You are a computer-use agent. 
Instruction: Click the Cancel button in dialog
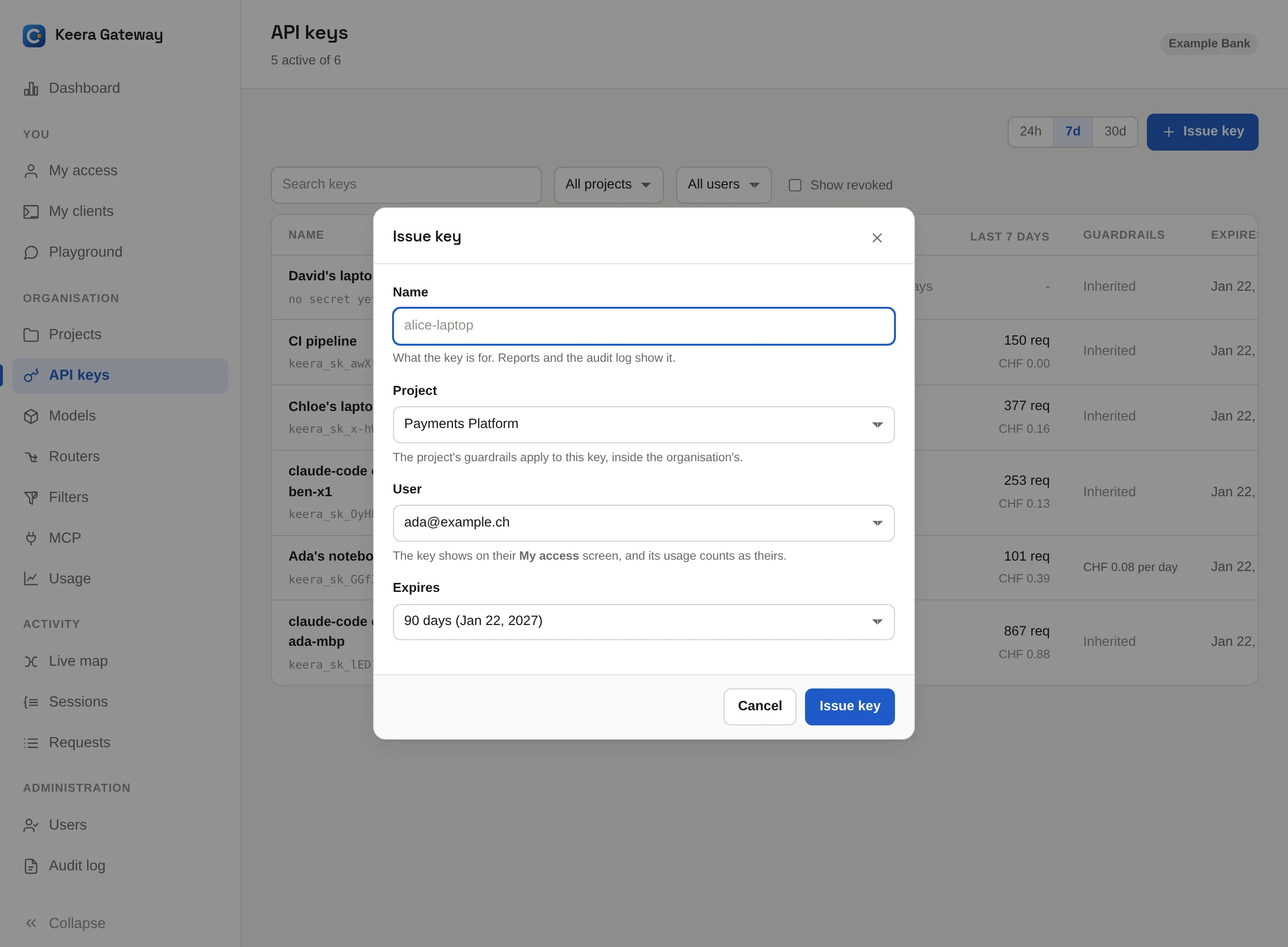(x=760, y=707)
